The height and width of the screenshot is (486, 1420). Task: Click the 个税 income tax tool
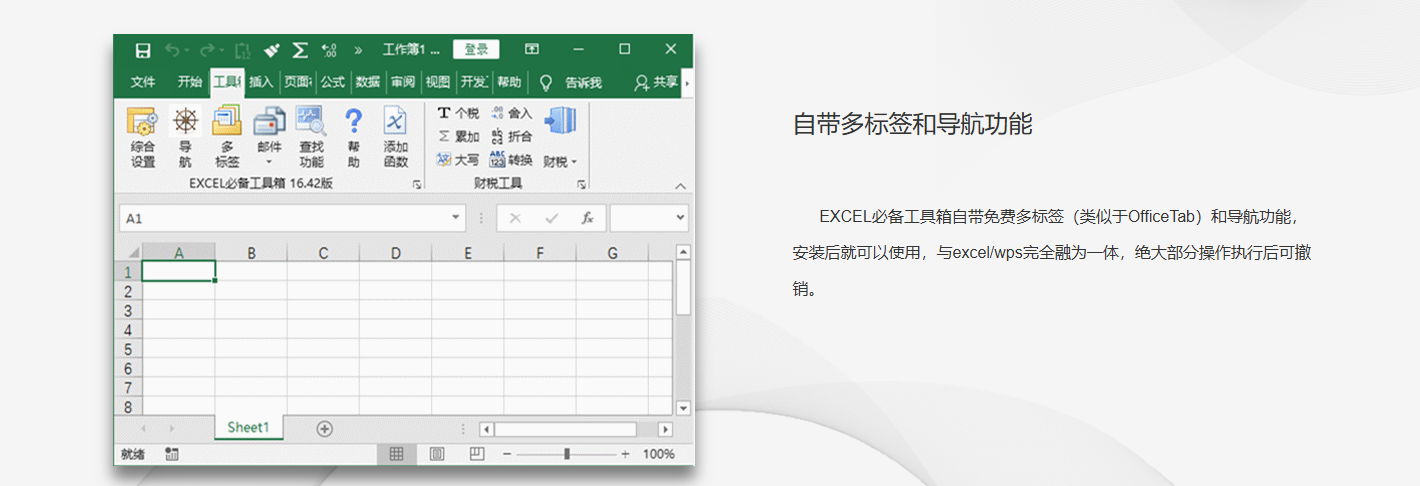click(458, 113)
